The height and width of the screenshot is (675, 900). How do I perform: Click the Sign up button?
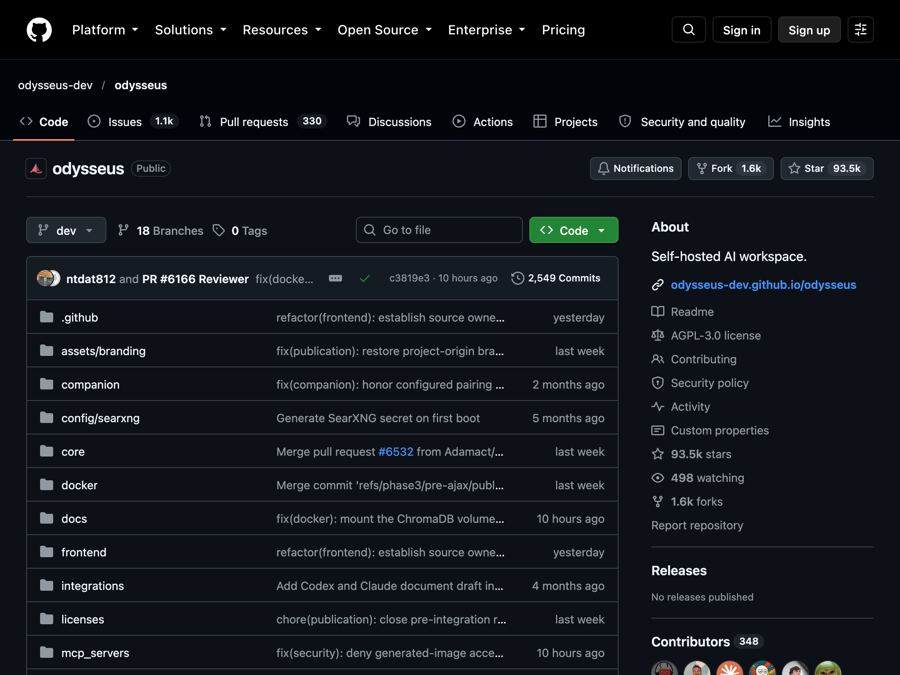tap(809, 30)
